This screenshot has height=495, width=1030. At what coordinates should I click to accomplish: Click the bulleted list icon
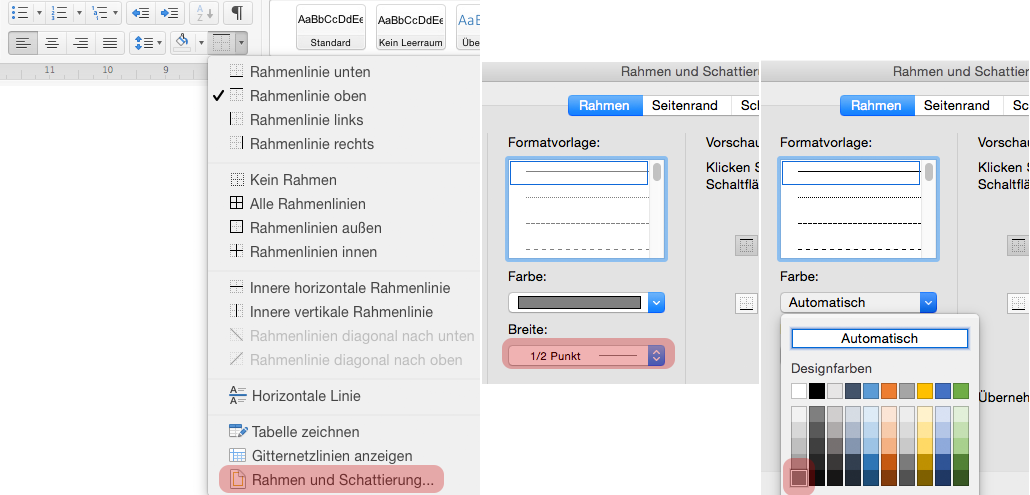coord(19,12)
